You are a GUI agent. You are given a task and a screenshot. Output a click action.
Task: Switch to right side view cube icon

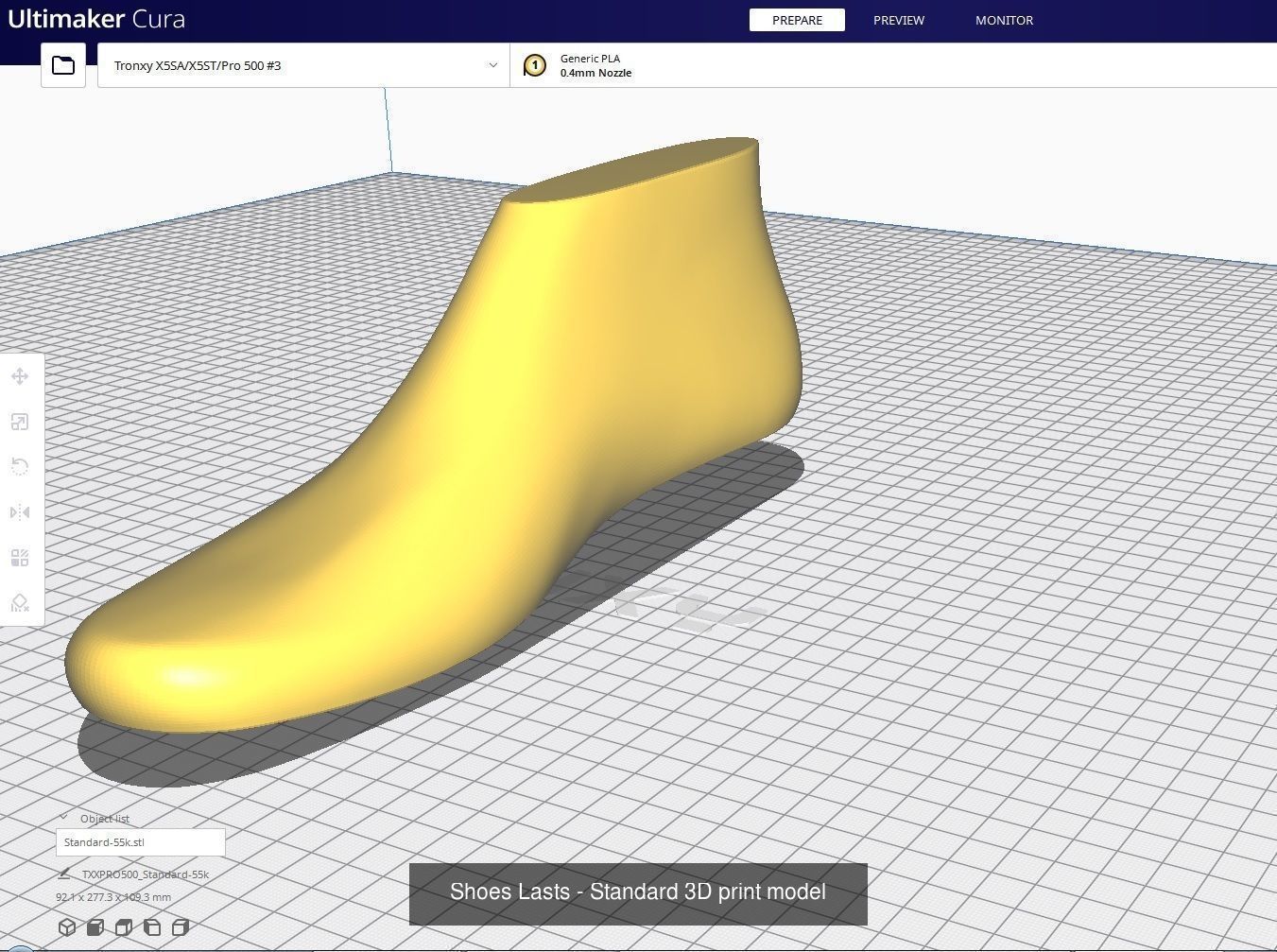(181, 927)
